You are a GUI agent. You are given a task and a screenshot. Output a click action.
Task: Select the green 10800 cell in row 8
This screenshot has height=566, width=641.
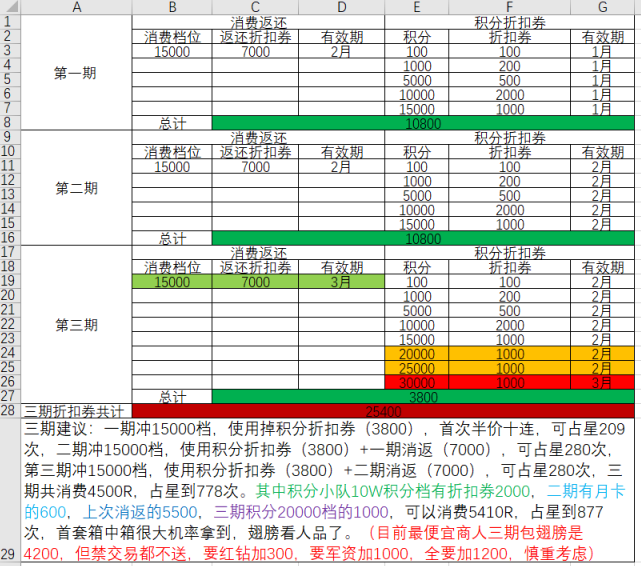[x=423, y=123]
